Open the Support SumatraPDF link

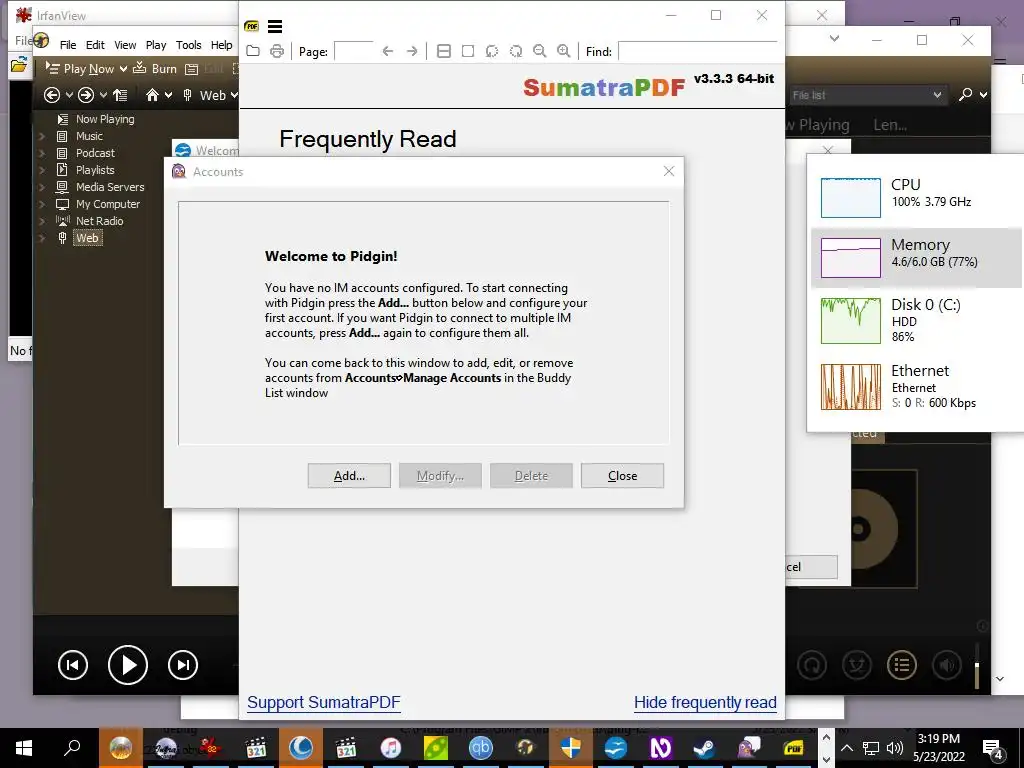323,703
